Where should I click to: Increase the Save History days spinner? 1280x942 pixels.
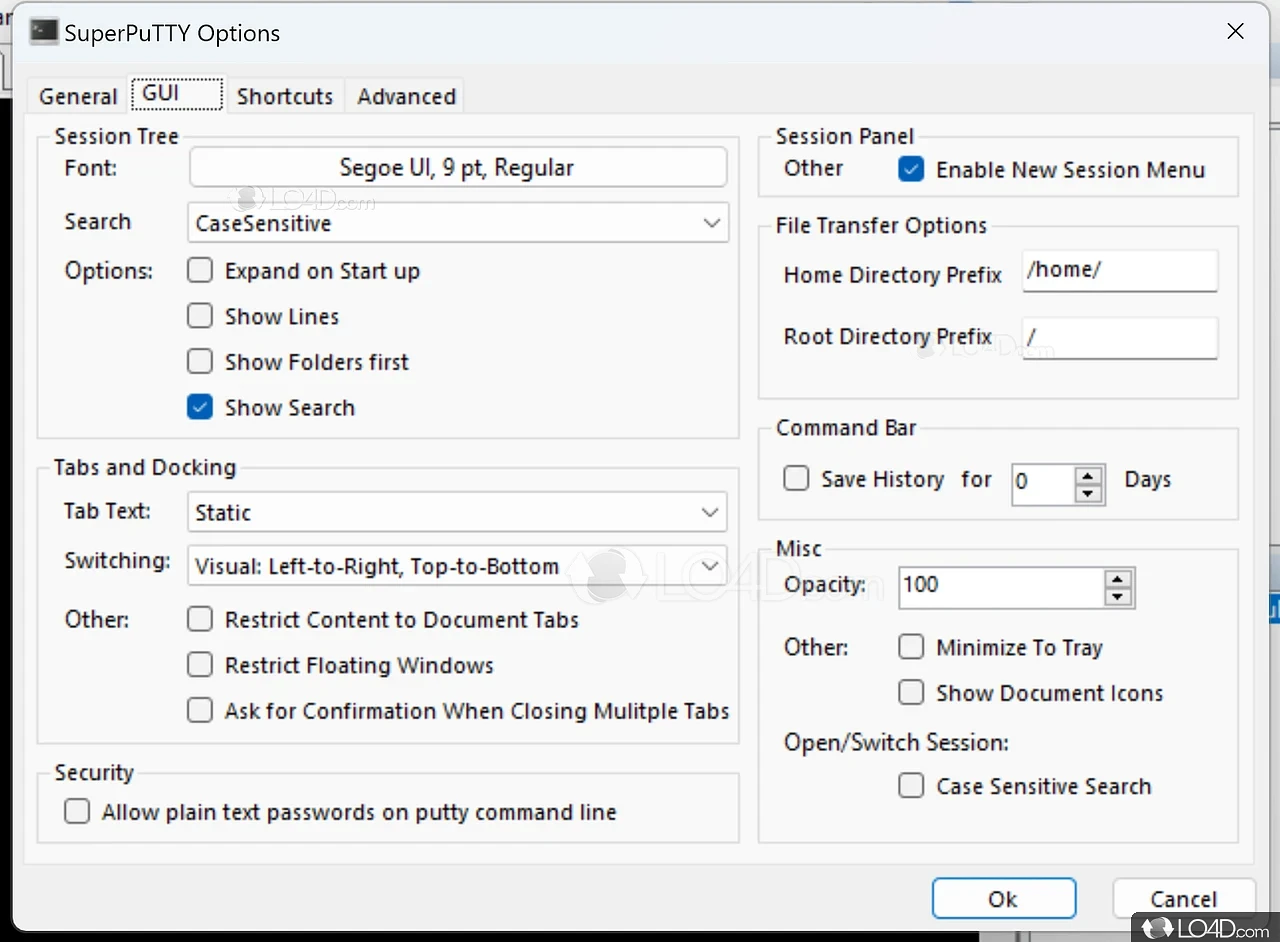[x=1088, y=472]
